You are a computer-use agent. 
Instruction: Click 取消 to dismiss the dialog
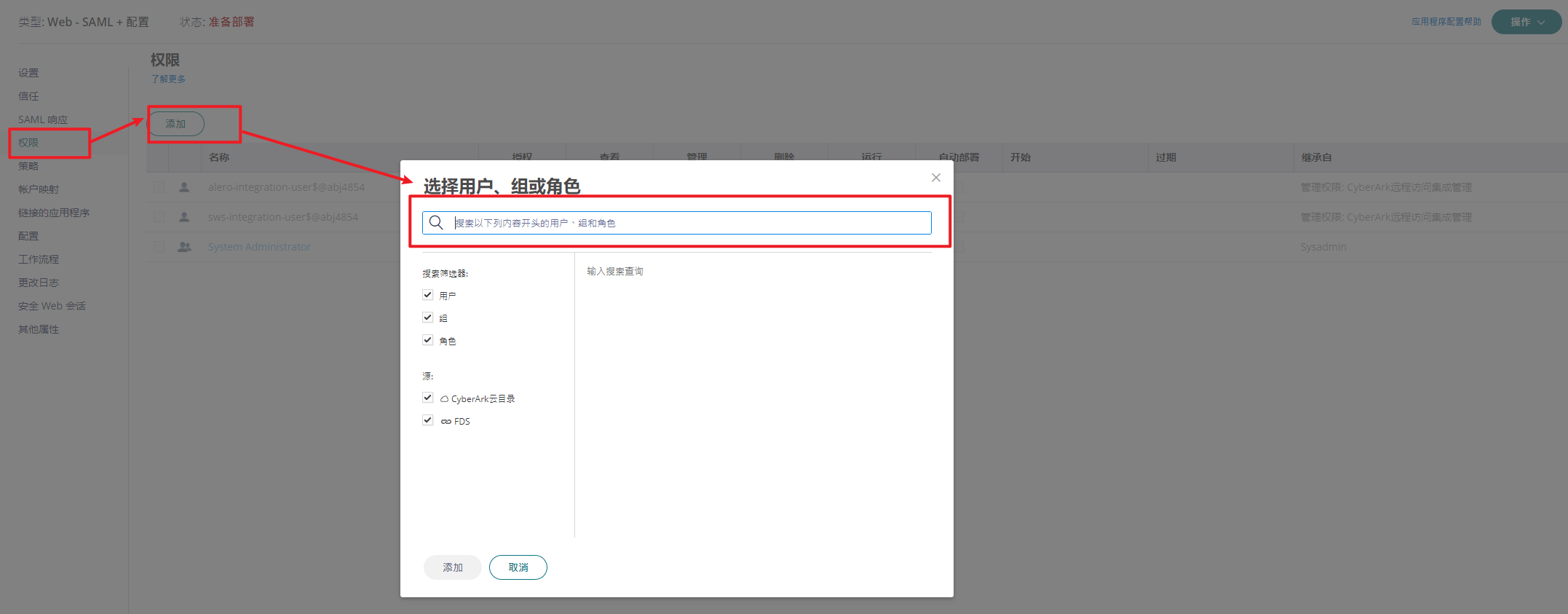[x=518, y=567]
